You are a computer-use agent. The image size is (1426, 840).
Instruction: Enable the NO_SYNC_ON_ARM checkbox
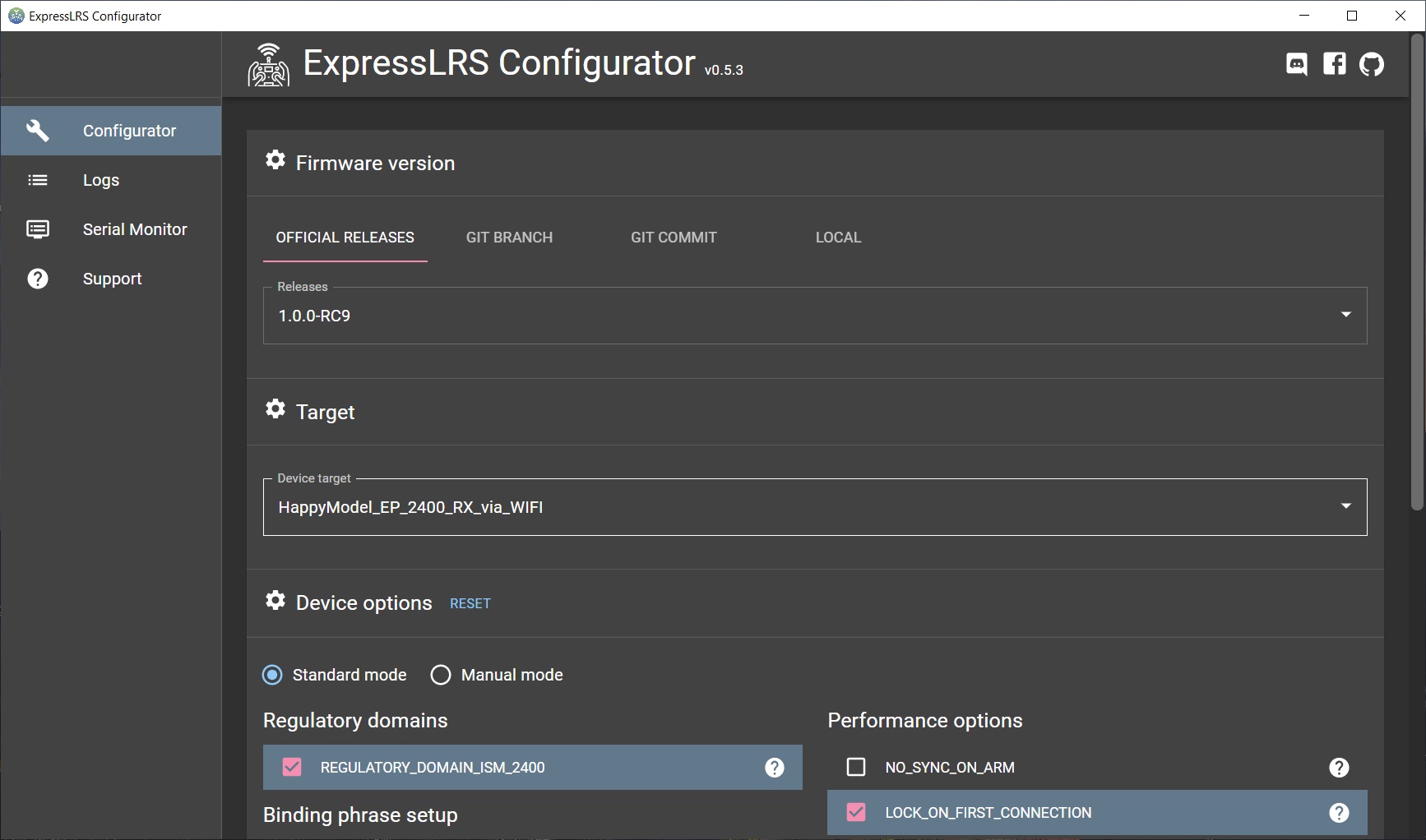point(856,768)
